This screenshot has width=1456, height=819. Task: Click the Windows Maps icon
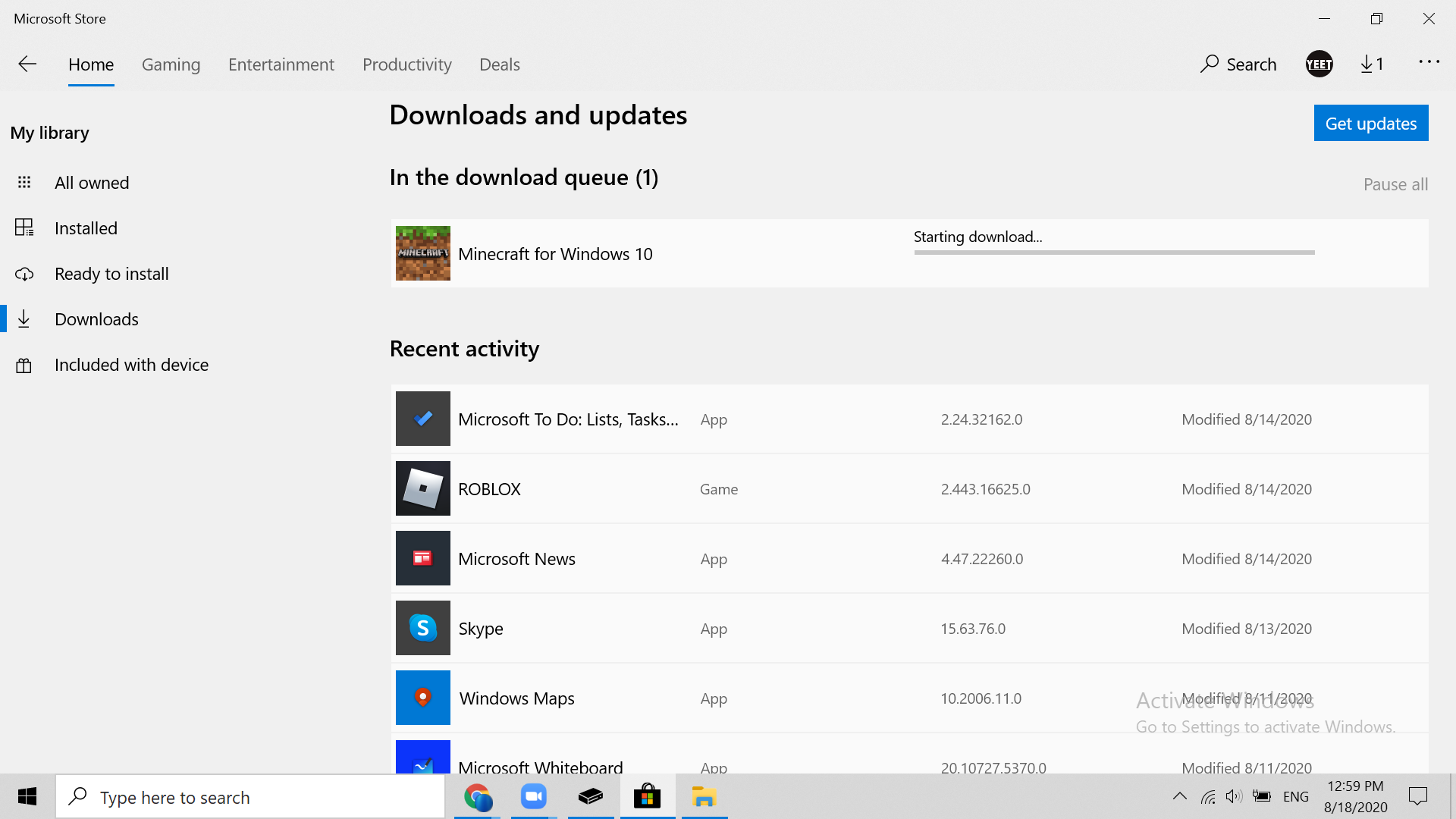(422, 698)
